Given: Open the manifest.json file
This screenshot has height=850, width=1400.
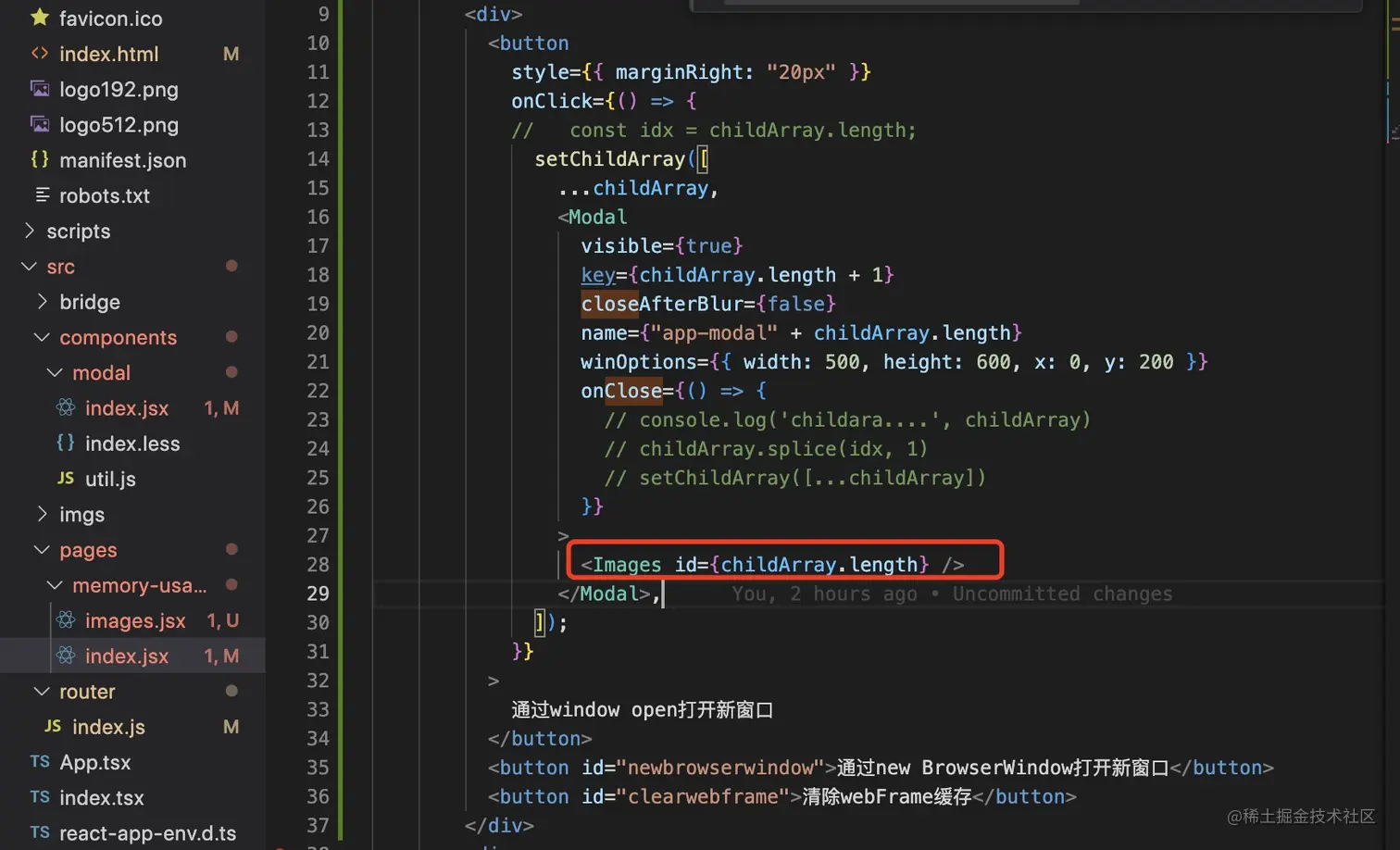Looking at the screenshot, I should pyautogui.click(x=123, y=160).
